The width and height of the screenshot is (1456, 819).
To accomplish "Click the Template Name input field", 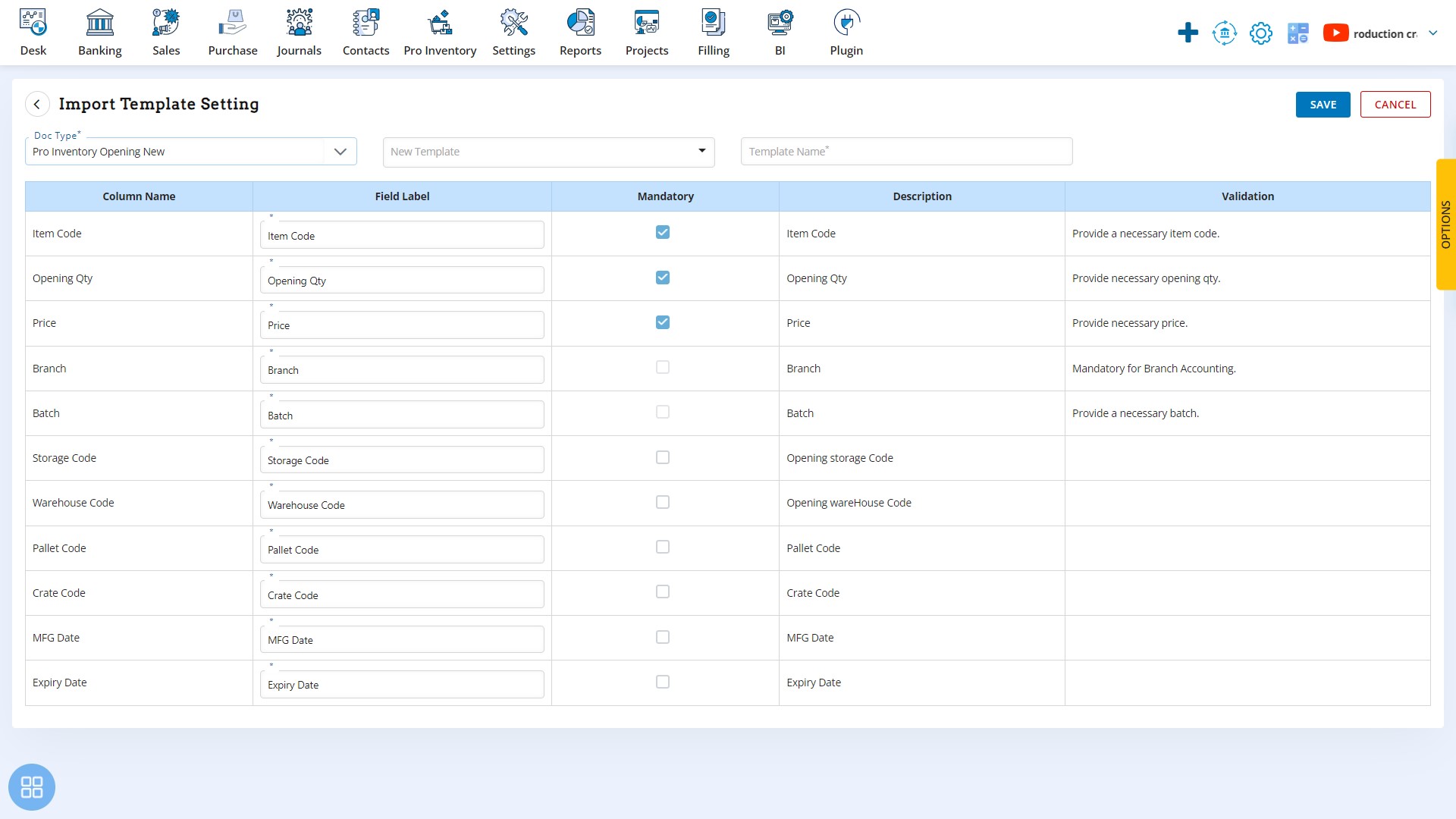I will point(906,151).
